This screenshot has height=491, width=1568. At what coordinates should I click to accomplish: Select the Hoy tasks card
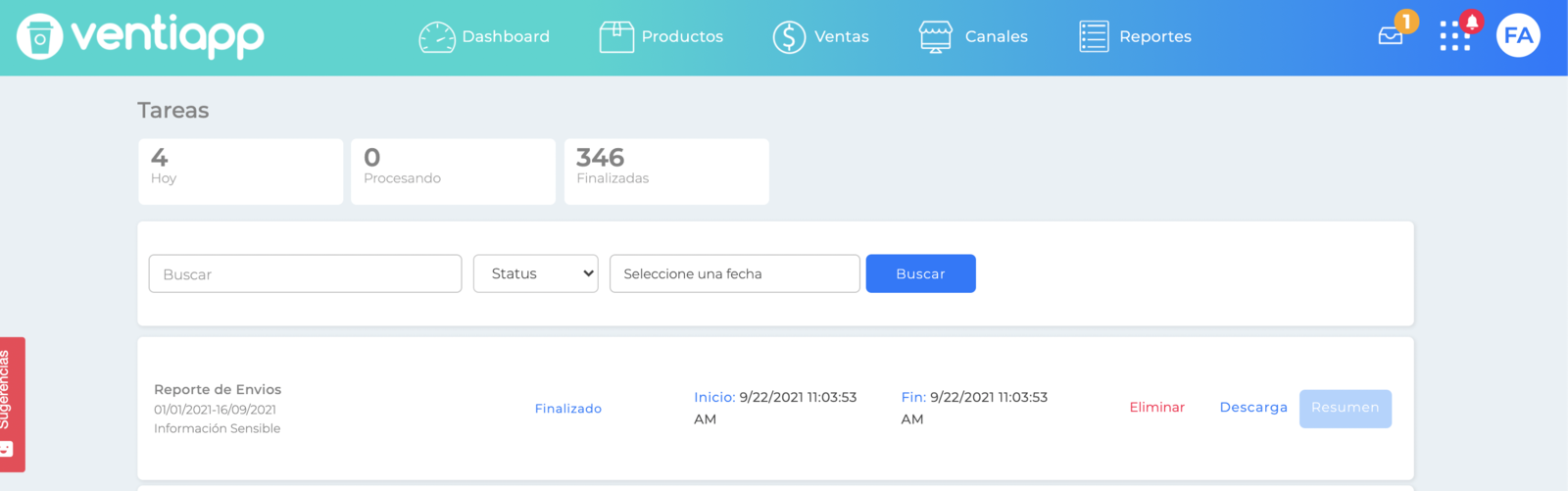click(x=241, y=172)
